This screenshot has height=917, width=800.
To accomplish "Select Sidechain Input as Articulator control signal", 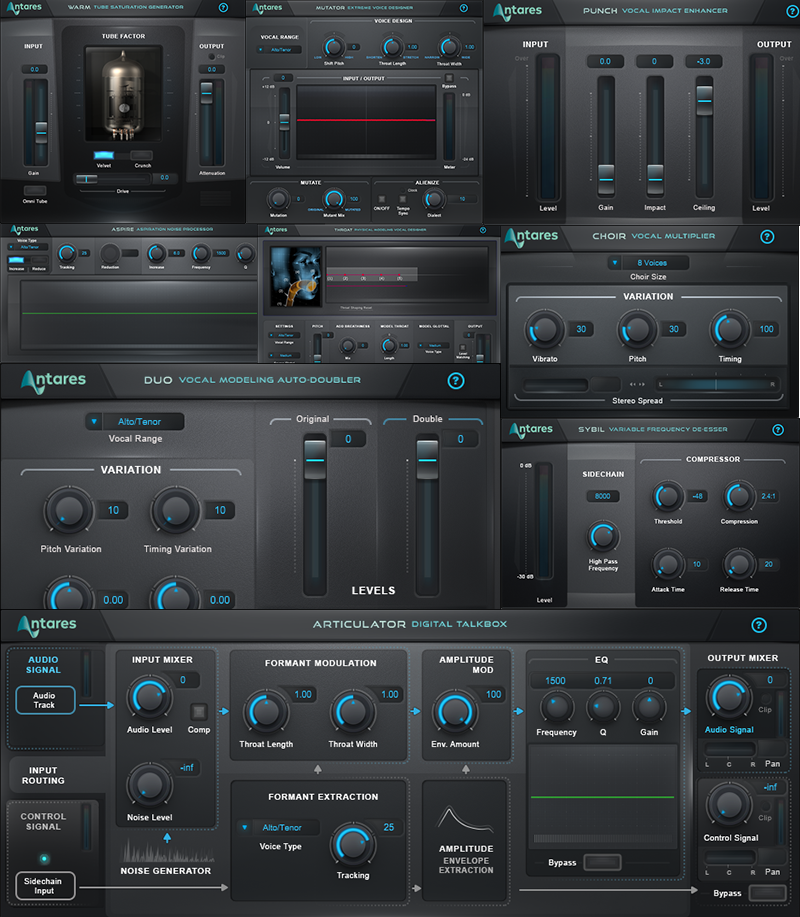I will tap(45, 886).
